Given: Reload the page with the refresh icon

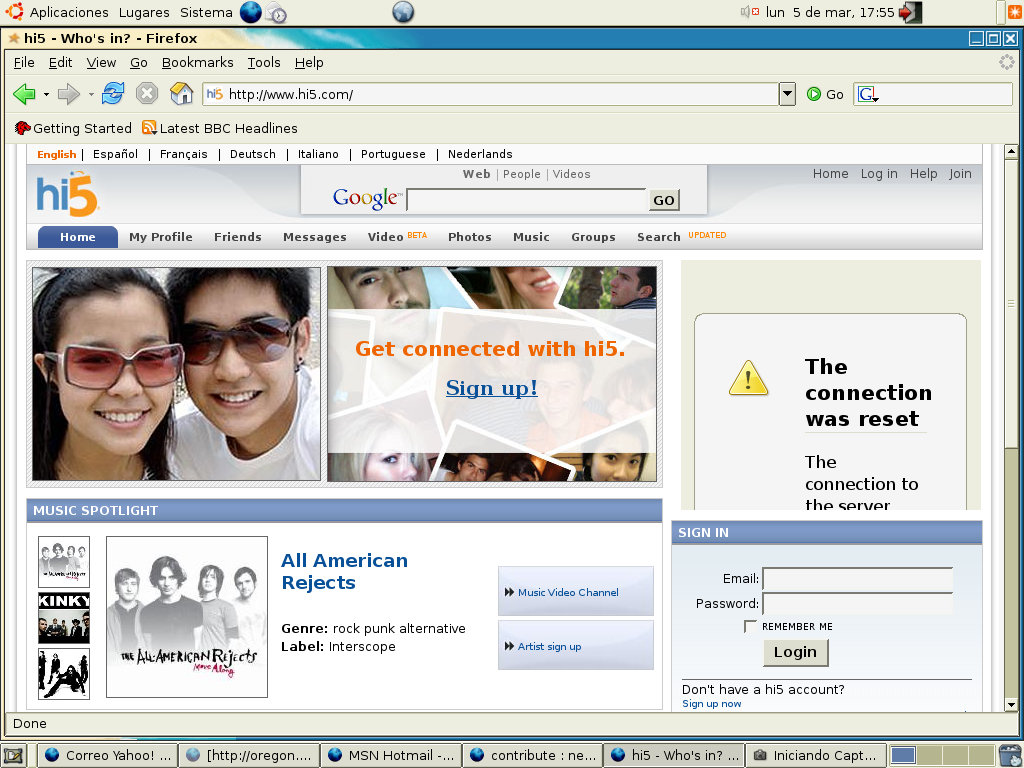Looking at the screenshot, I should tap(113, 93).
